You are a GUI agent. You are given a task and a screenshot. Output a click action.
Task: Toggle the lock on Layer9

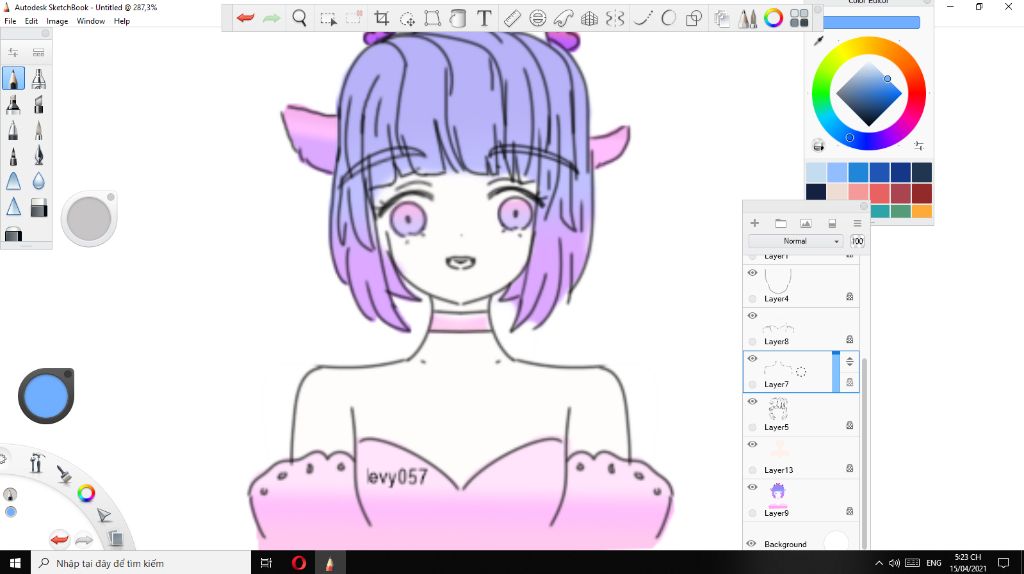point(850,511)
